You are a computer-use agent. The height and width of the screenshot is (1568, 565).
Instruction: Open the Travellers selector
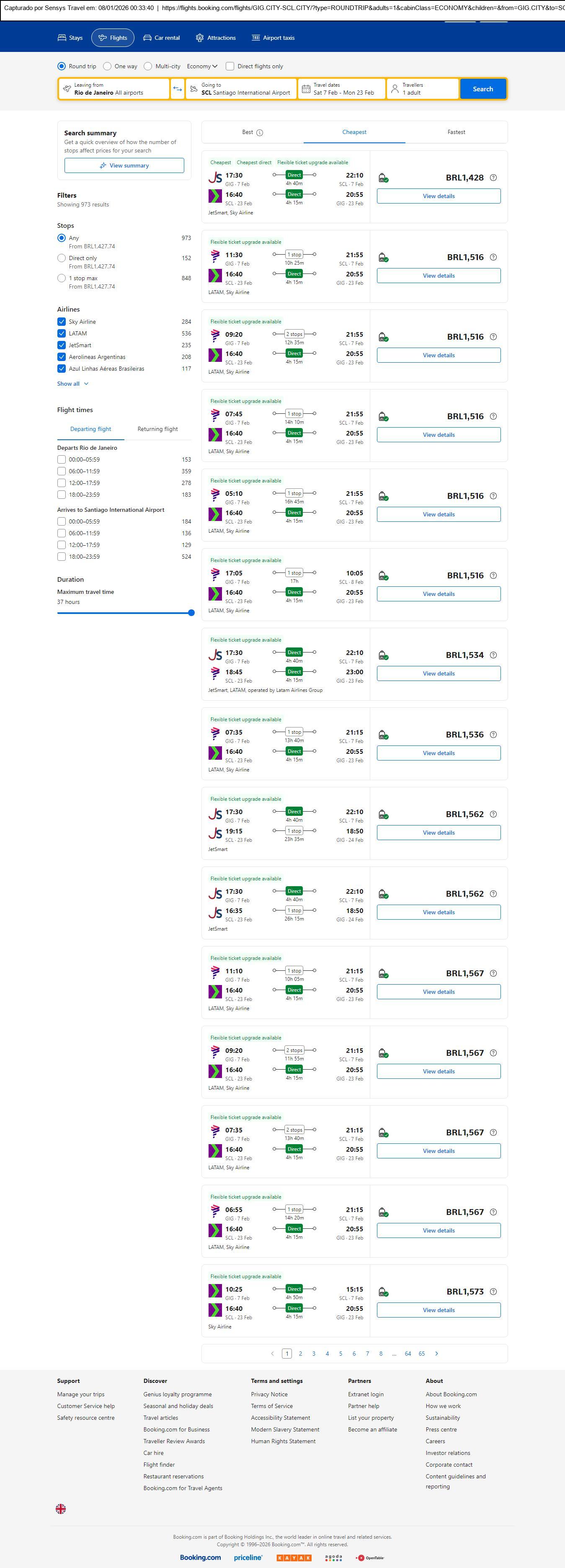[423, 89]
